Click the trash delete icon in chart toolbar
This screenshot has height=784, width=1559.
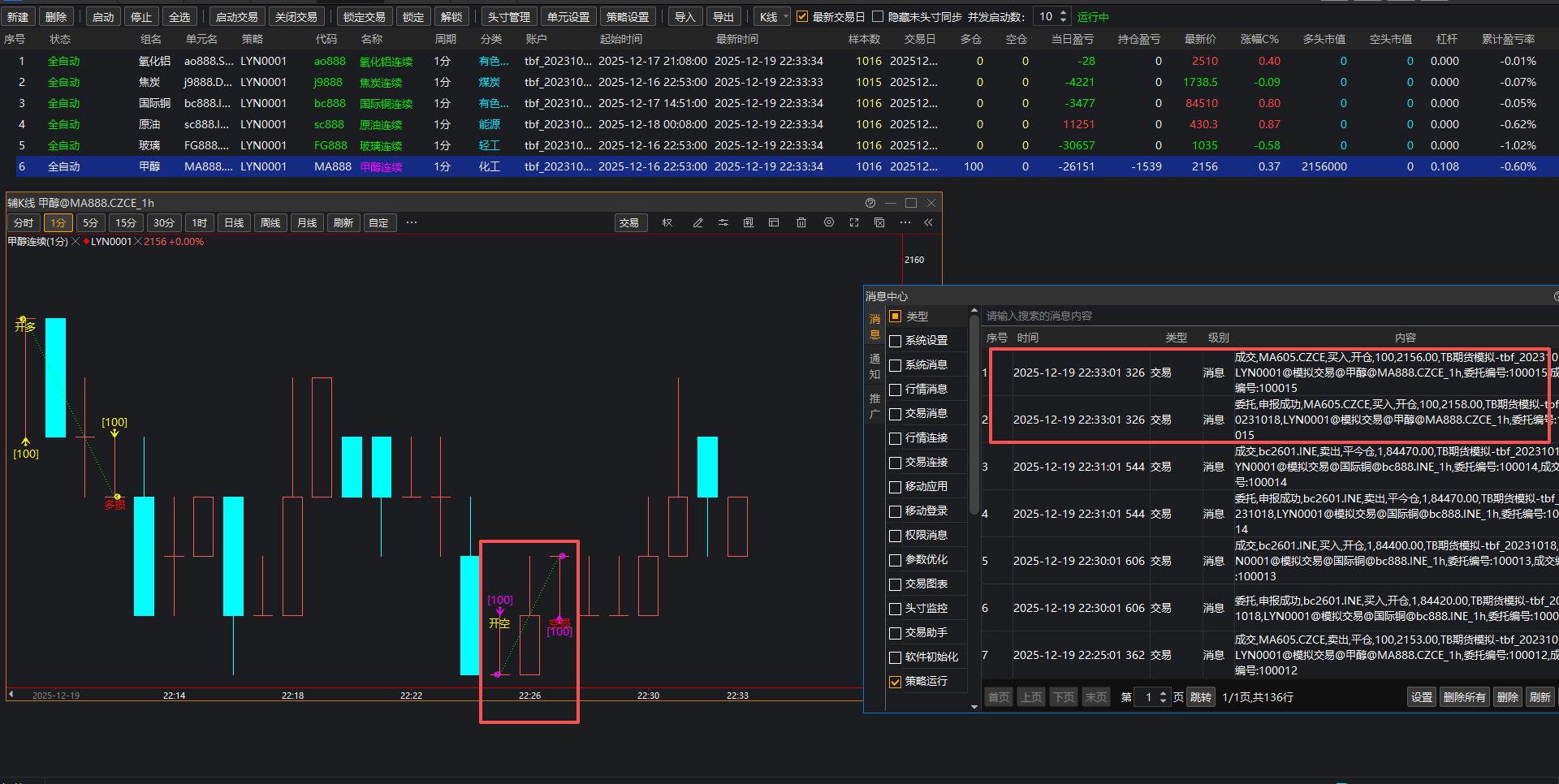pyautogui.click(x=801, y=222)
